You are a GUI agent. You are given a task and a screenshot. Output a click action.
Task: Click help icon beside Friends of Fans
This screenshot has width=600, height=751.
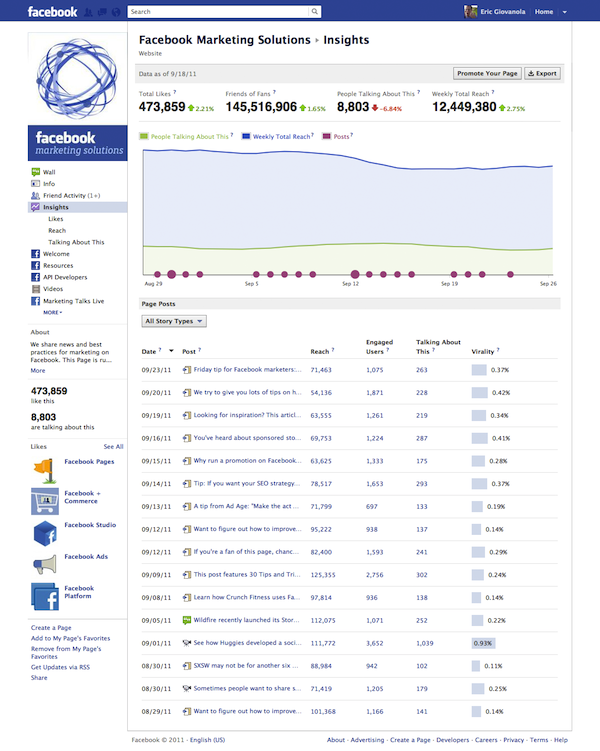pos(274,92)
